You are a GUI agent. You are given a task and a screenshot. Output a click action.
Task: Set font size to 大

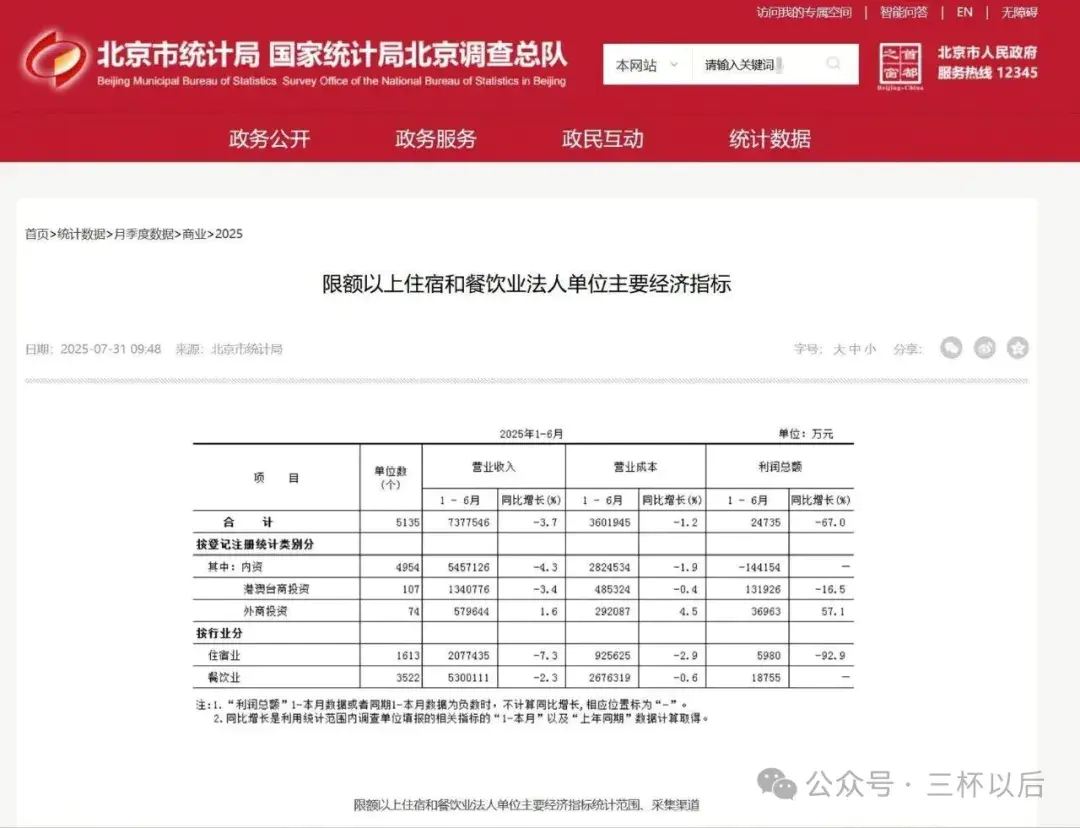pyautogui.click(x=839, y=349)
